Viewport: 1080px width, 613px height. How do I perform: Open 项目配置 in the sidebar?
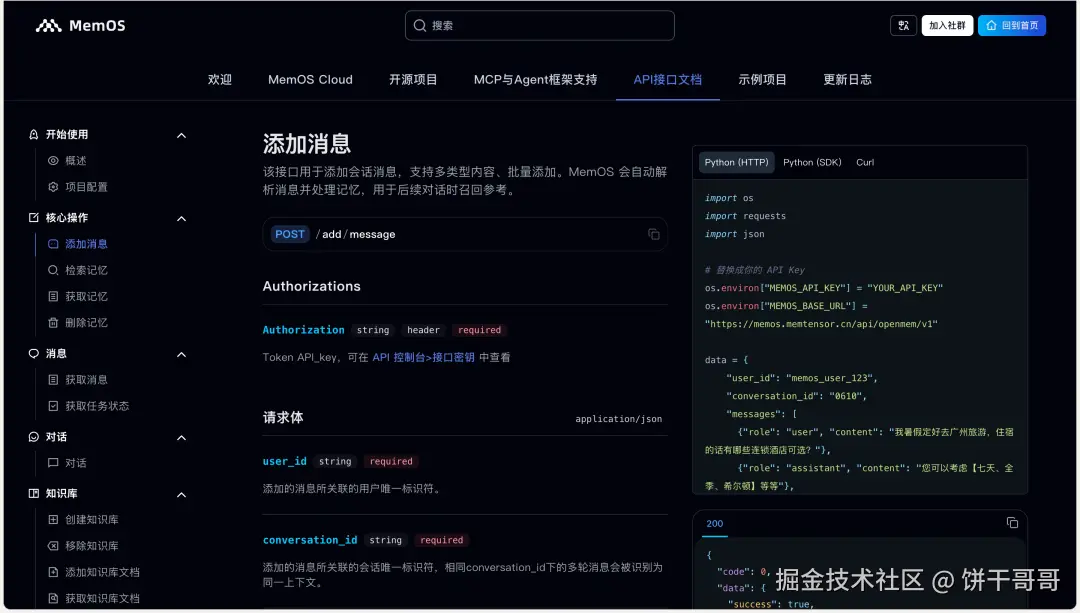86,187
